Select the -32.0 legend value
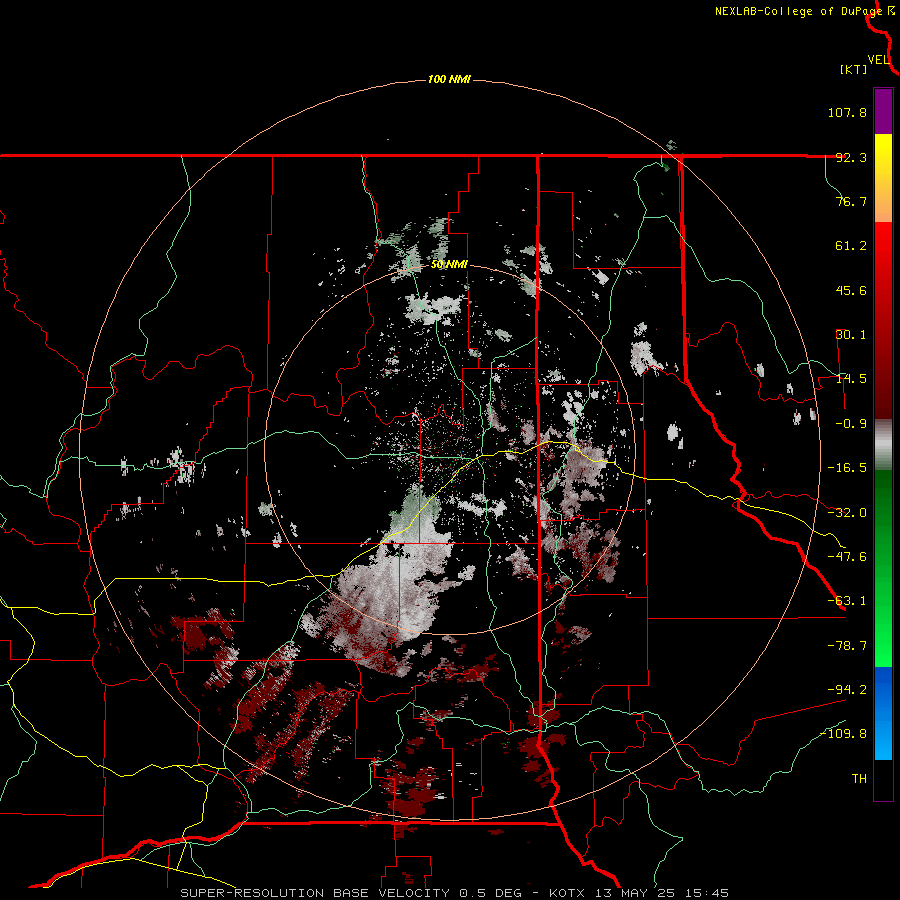 point(847,513)
